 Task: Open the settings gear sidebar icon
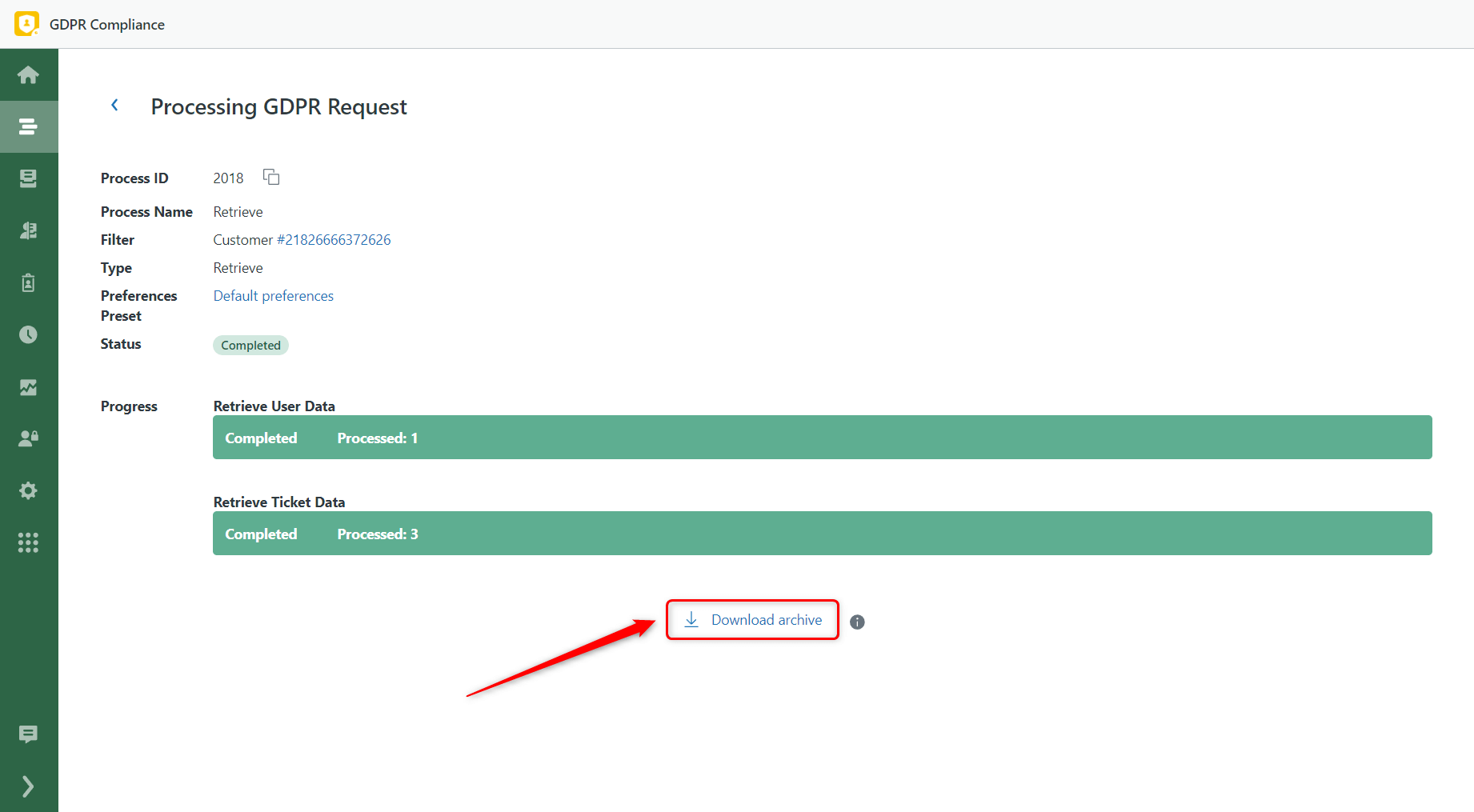[28, 490]
